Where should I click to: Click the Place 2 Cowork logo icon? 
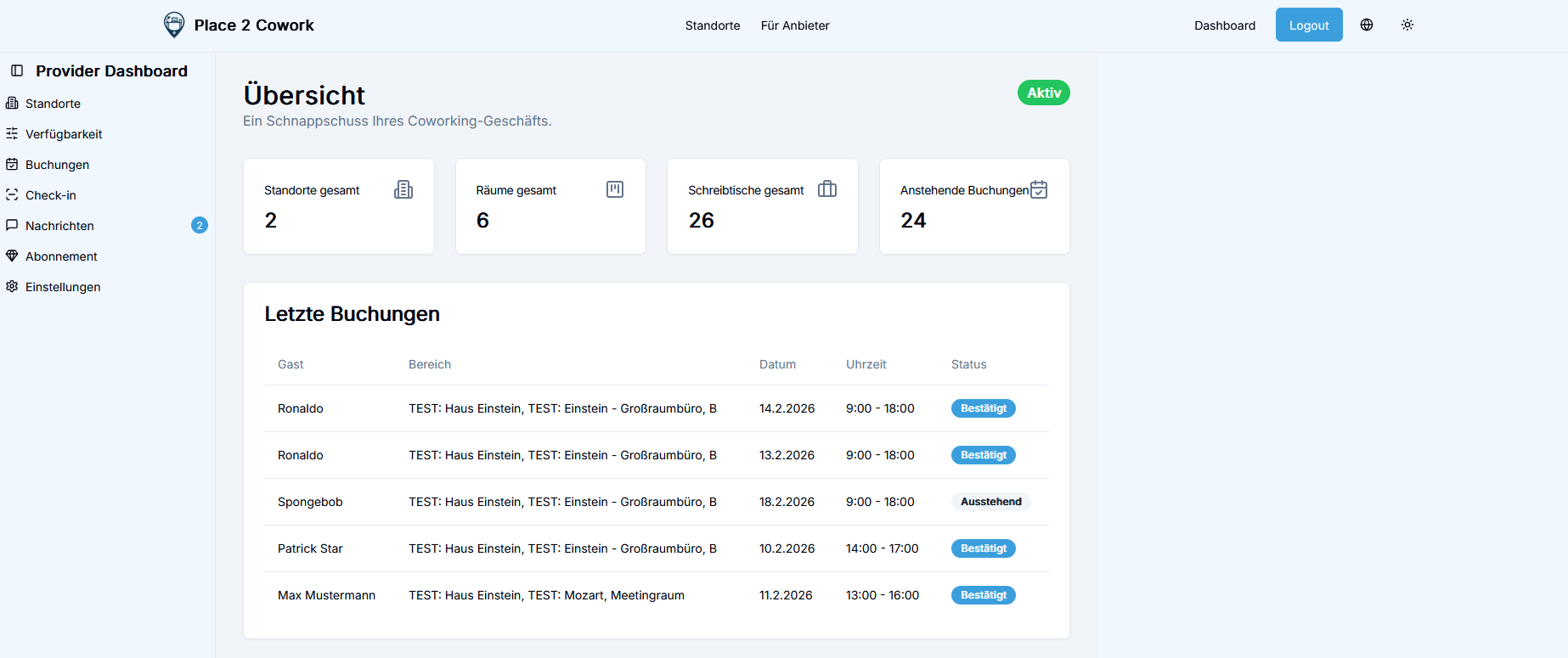pos(173,25)
